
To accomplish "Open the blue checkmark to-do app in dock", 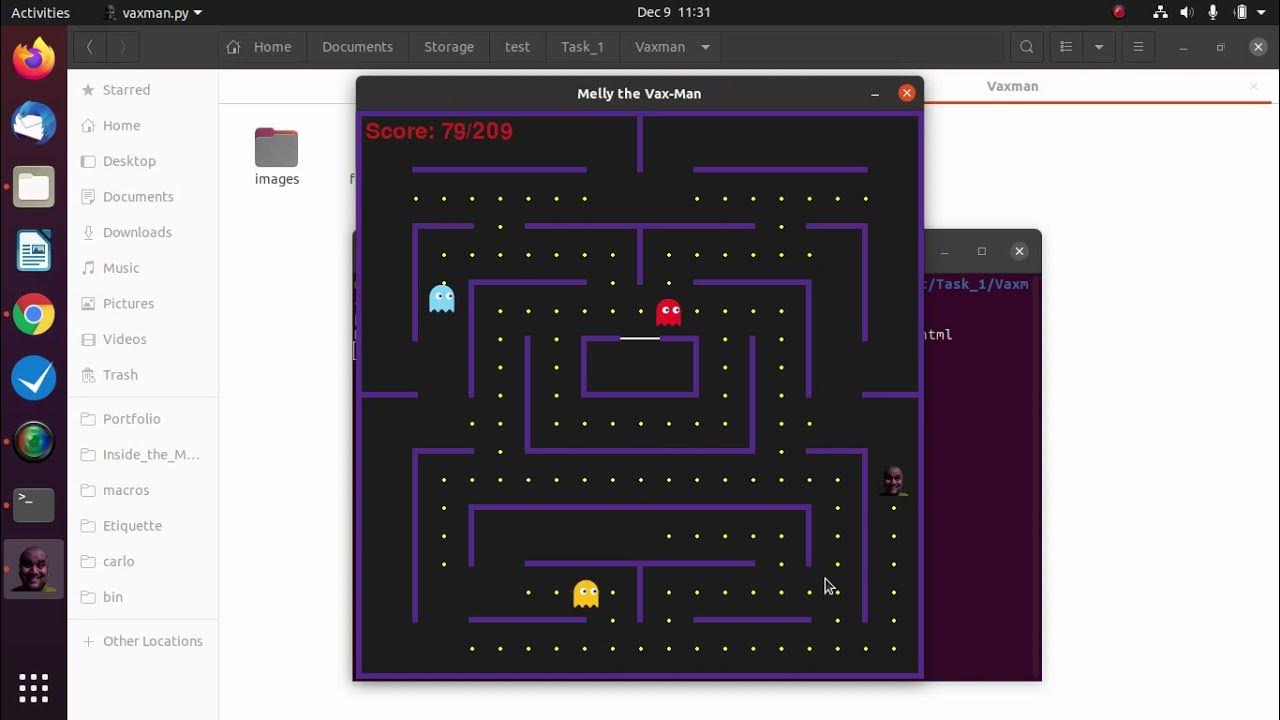I will coord(34,378).
